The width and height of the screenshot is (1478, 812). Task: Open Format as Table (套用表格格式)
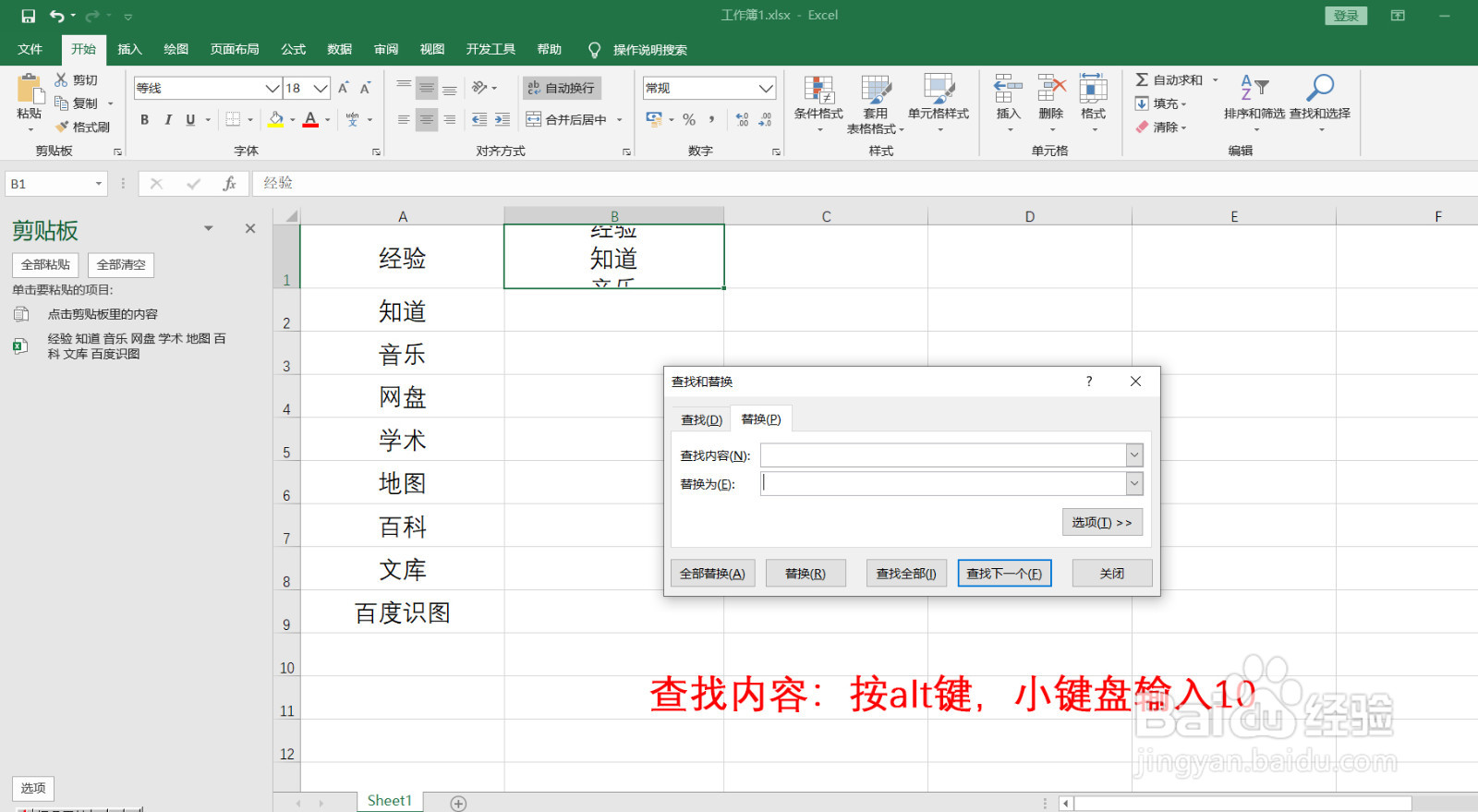tap(876, 103)
